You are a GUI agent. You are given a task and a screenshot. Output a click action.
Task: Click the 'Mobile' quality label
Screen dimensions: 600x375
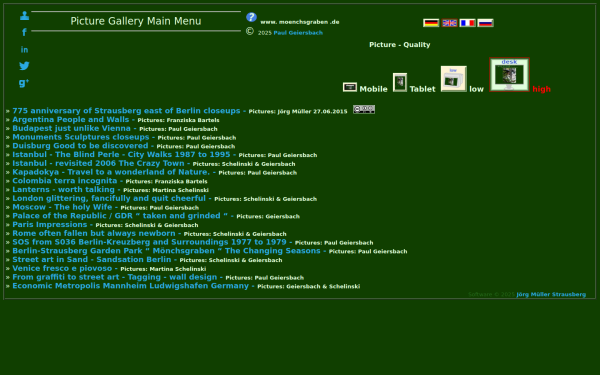373,89
